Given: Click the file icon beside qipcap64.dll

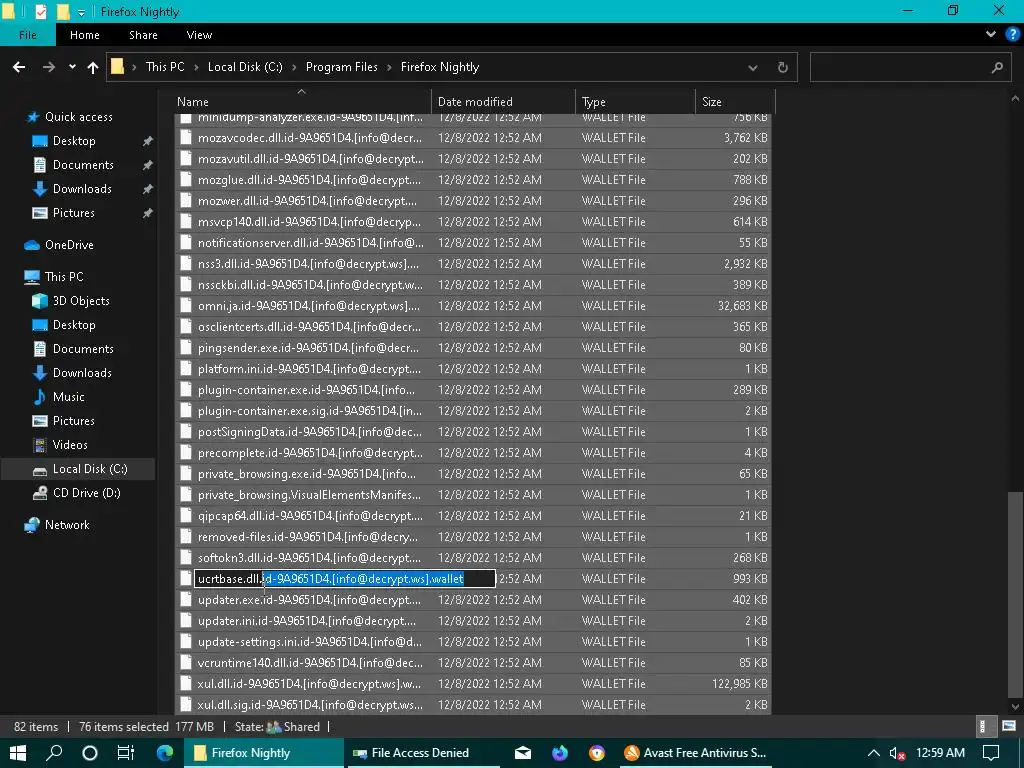Looking at the screenshot, I should click(186, 516).
